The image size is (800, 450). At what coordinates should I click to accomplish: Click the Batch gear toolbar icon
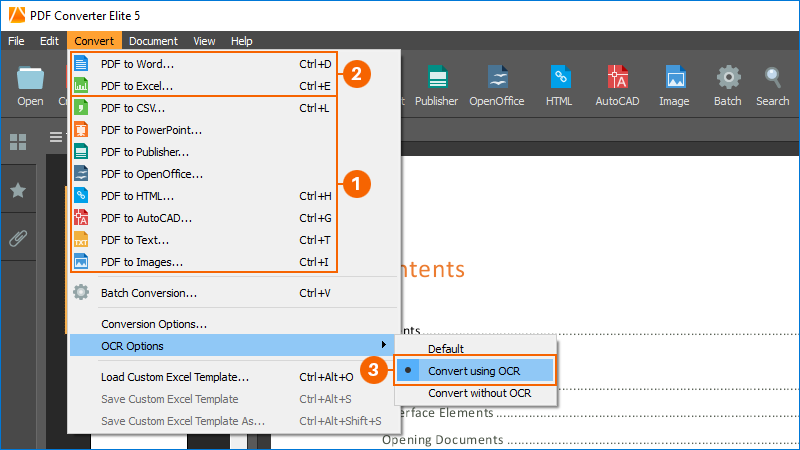[728, 78]
